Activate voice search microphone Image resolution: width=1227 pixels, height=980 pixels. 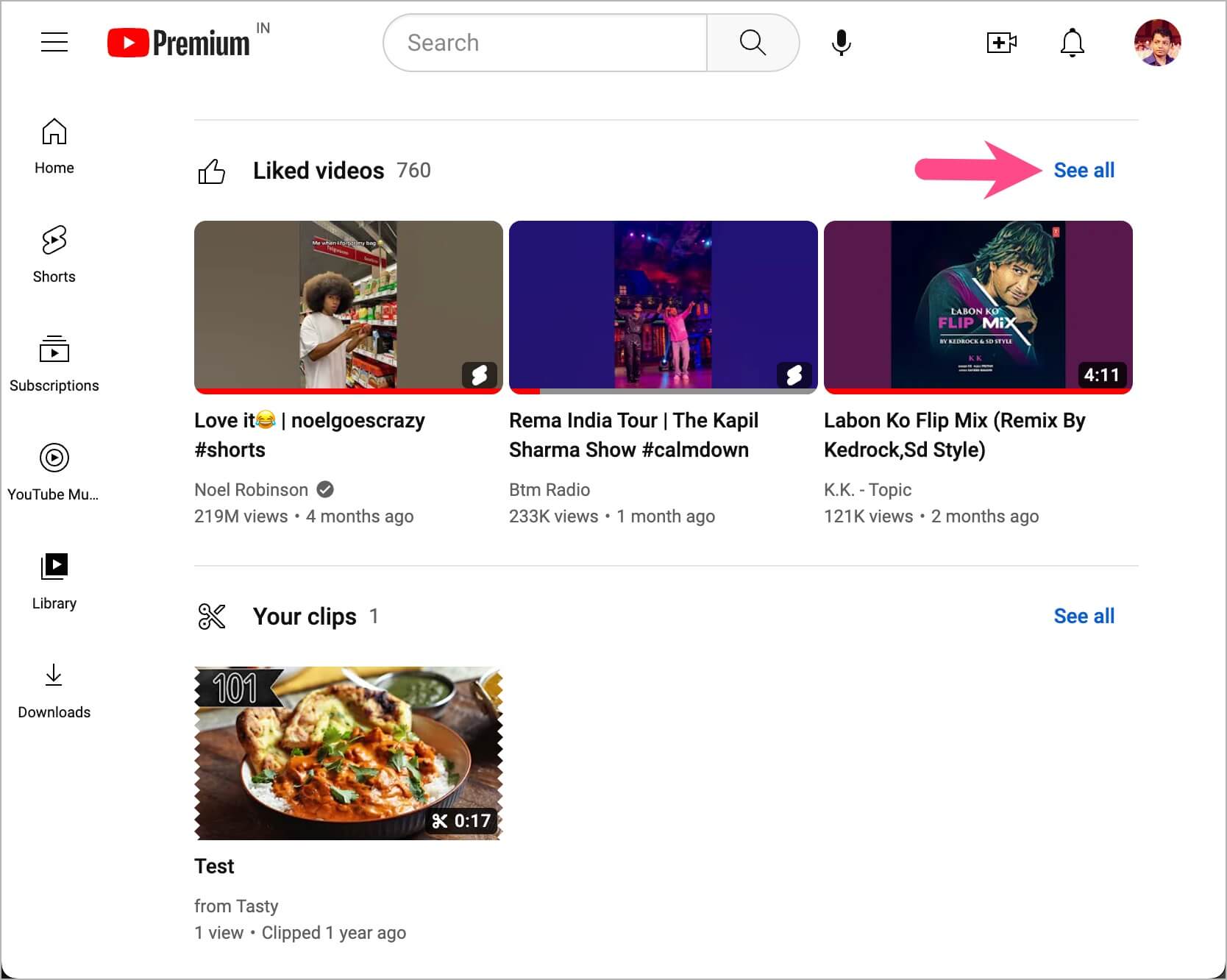point(841,43)
